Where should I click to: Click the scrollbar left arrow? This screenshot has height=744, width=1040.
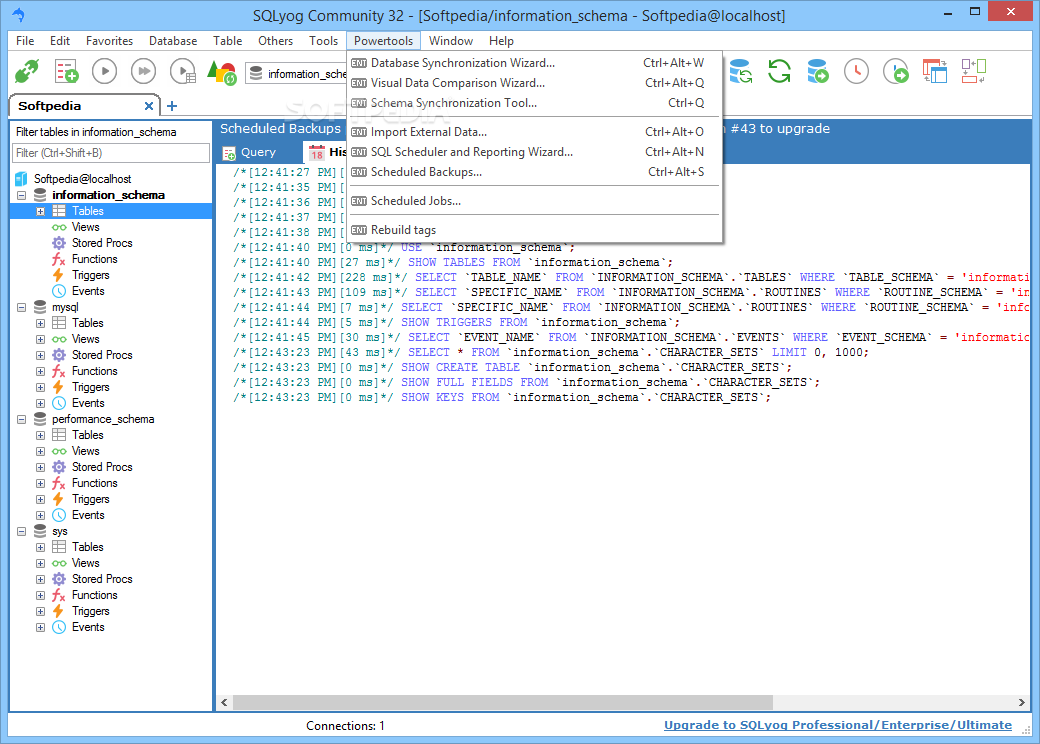point(224,702)
